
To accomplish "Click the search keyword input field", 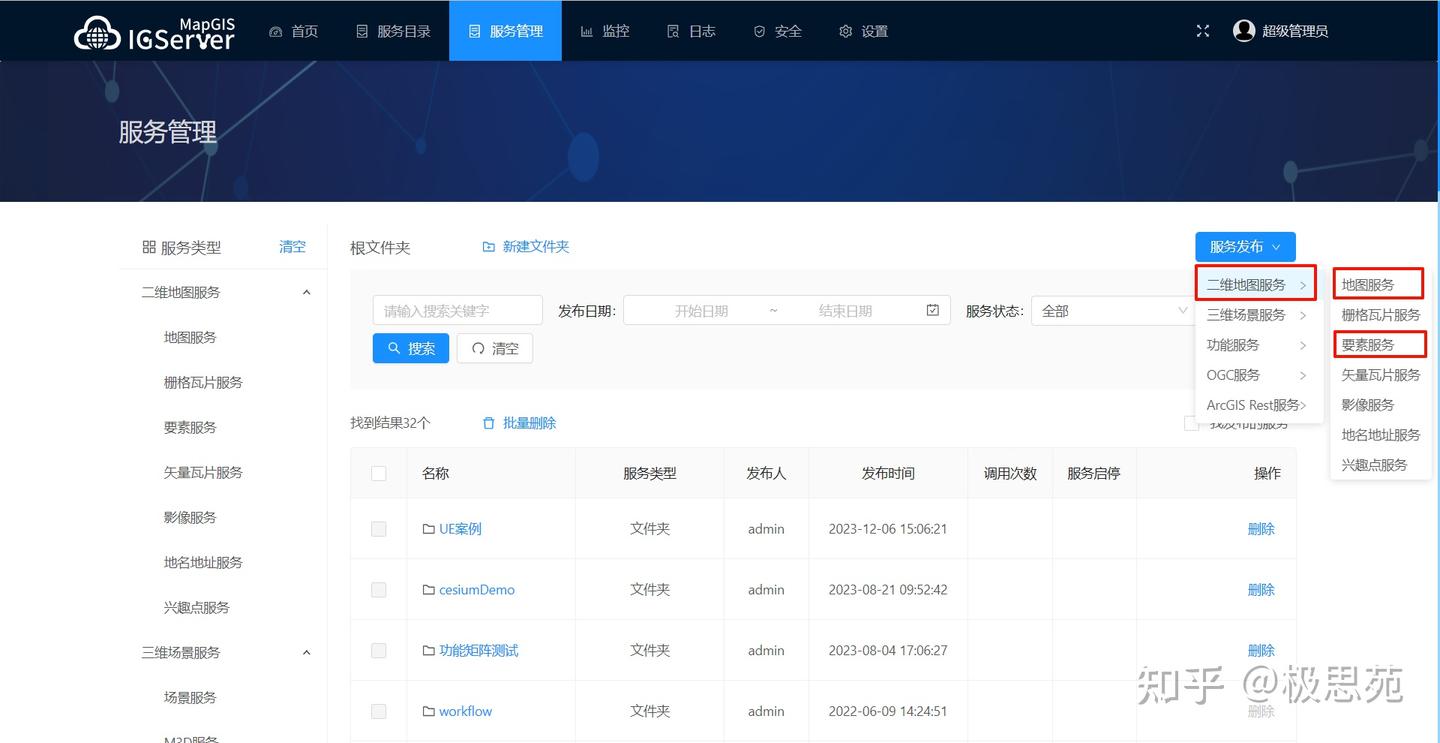I will pyautogui.click(x=457, y=310).
